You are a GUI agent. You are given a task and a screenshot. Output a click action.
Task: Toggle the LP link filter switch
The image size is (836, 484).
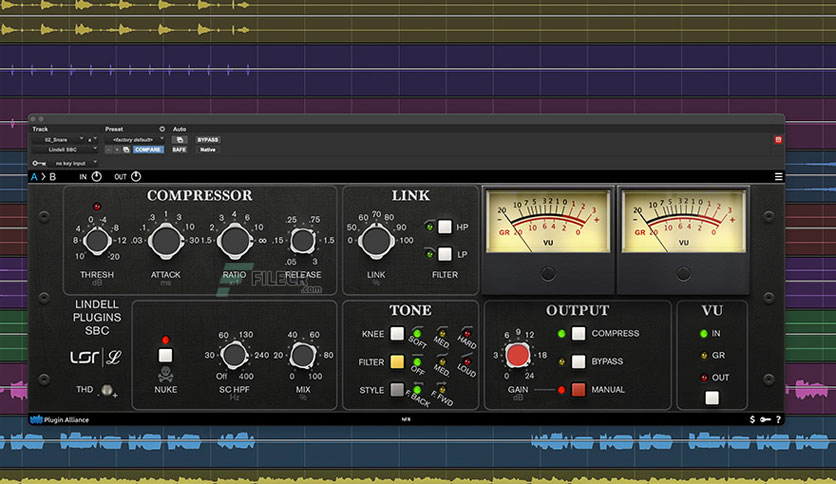point(444,256)
